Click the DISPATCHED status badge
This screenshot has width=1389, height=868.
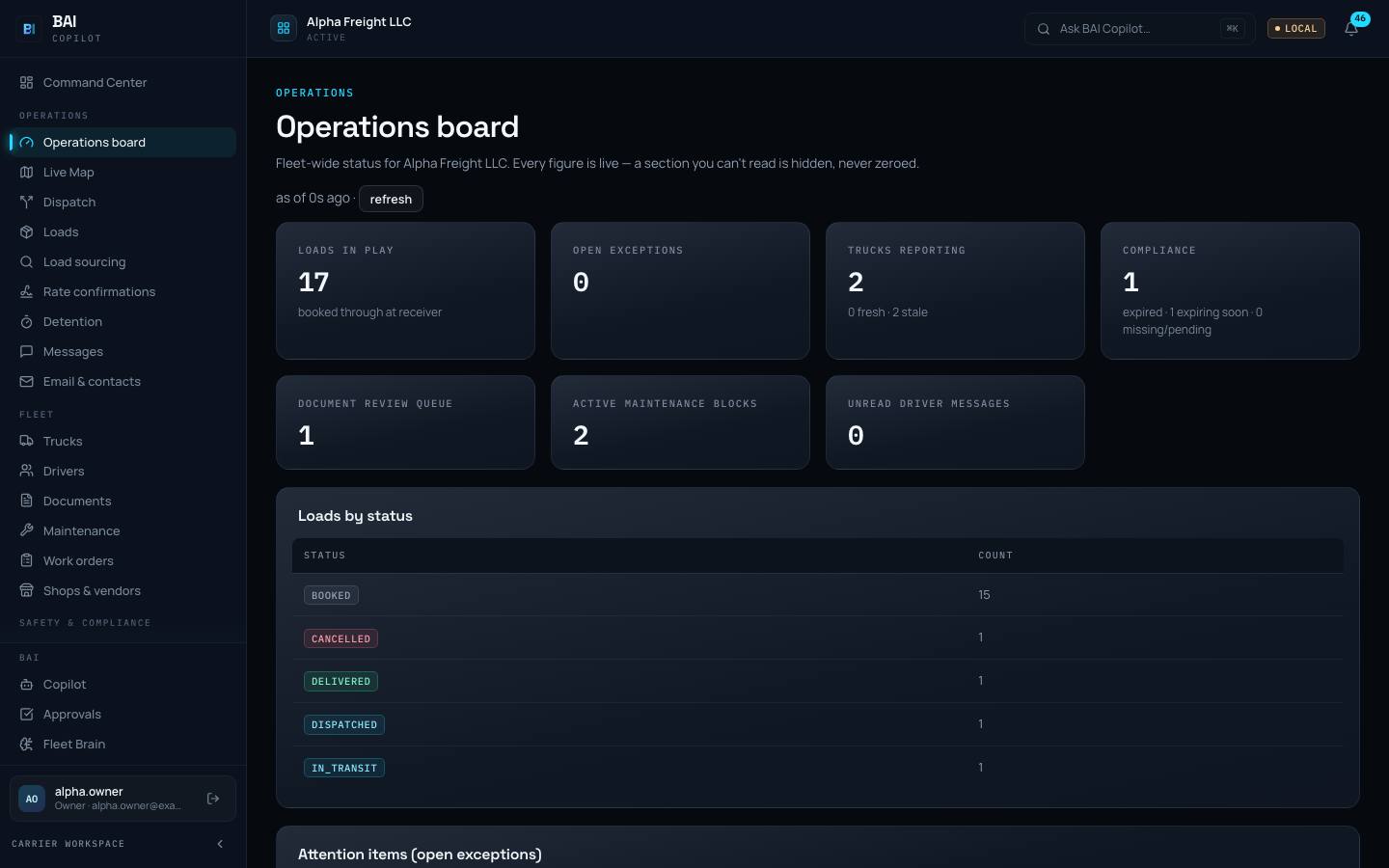(344, 724)
